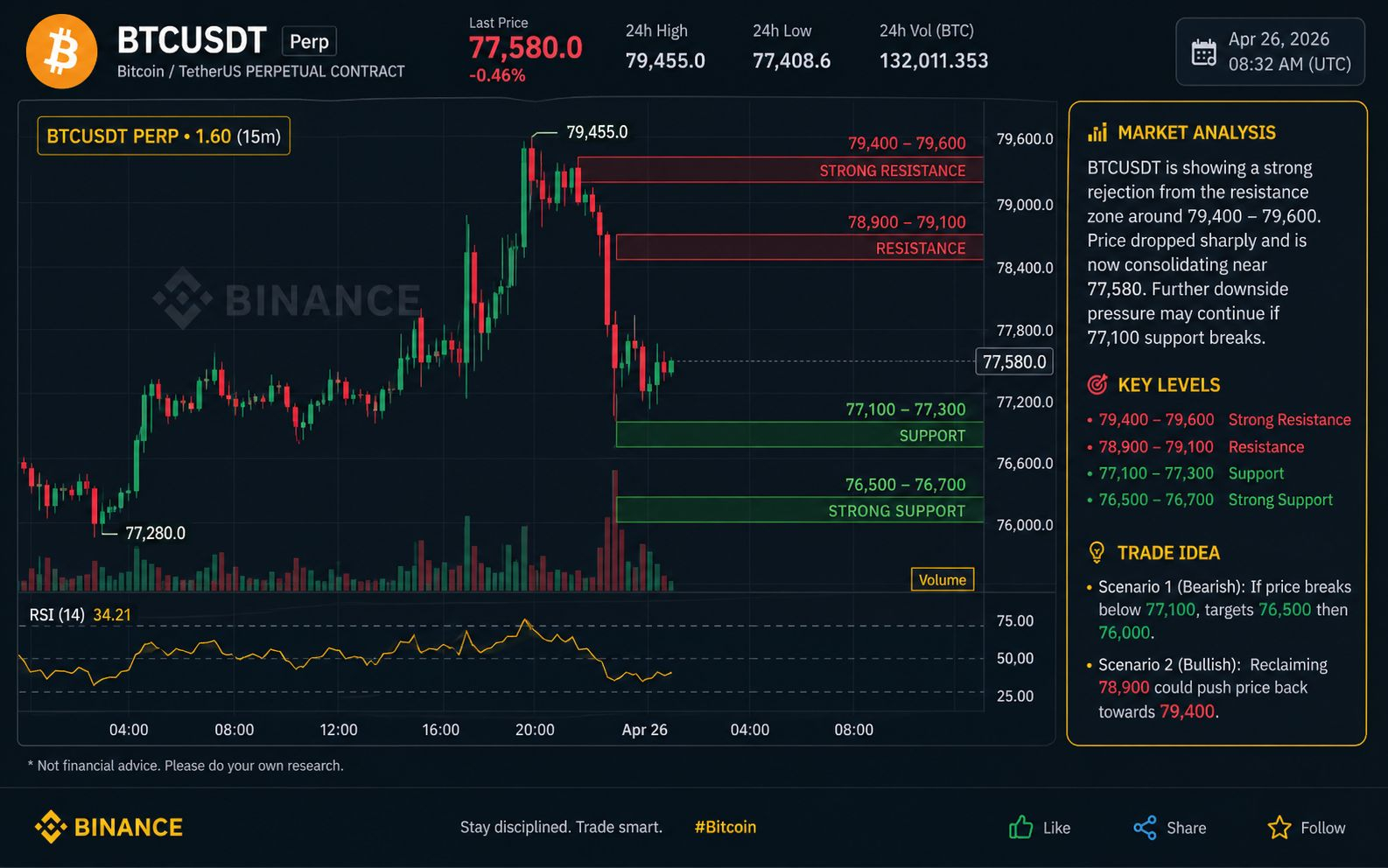Click the RSI value 34.21
Screen dimensions: 1388x868
click(112, 615)
